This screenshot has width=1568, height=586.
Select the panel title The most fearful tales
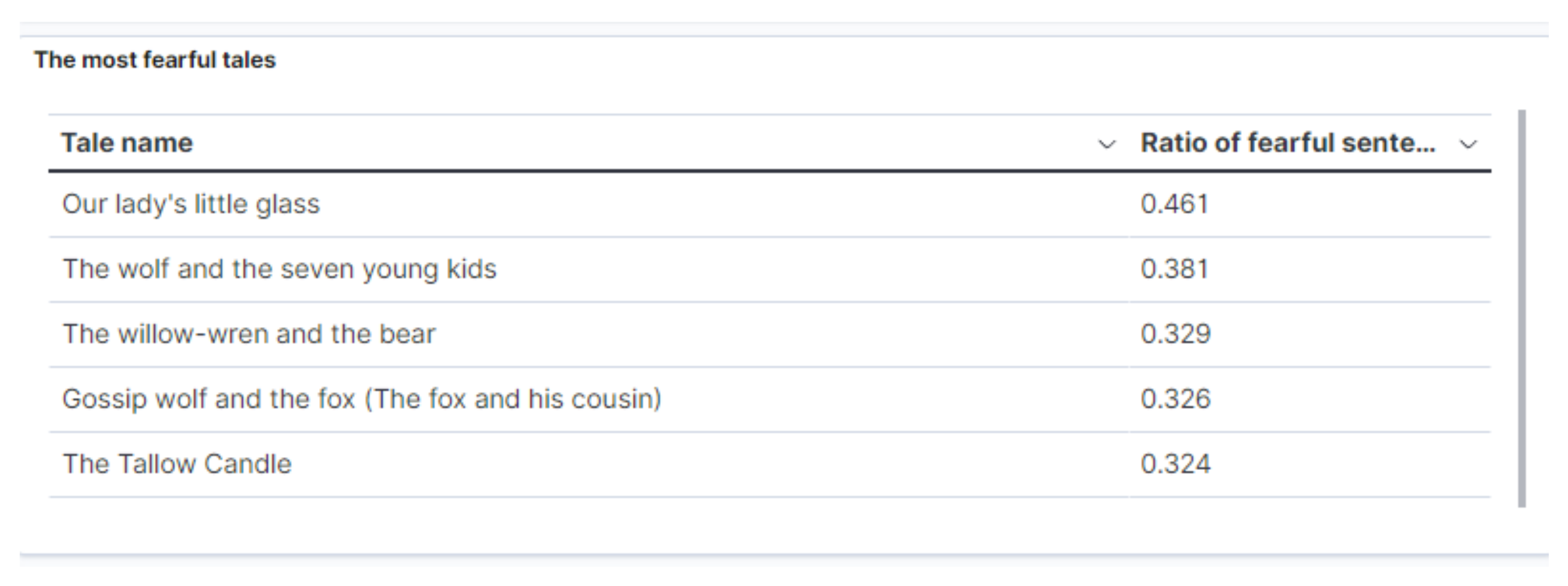155,60
